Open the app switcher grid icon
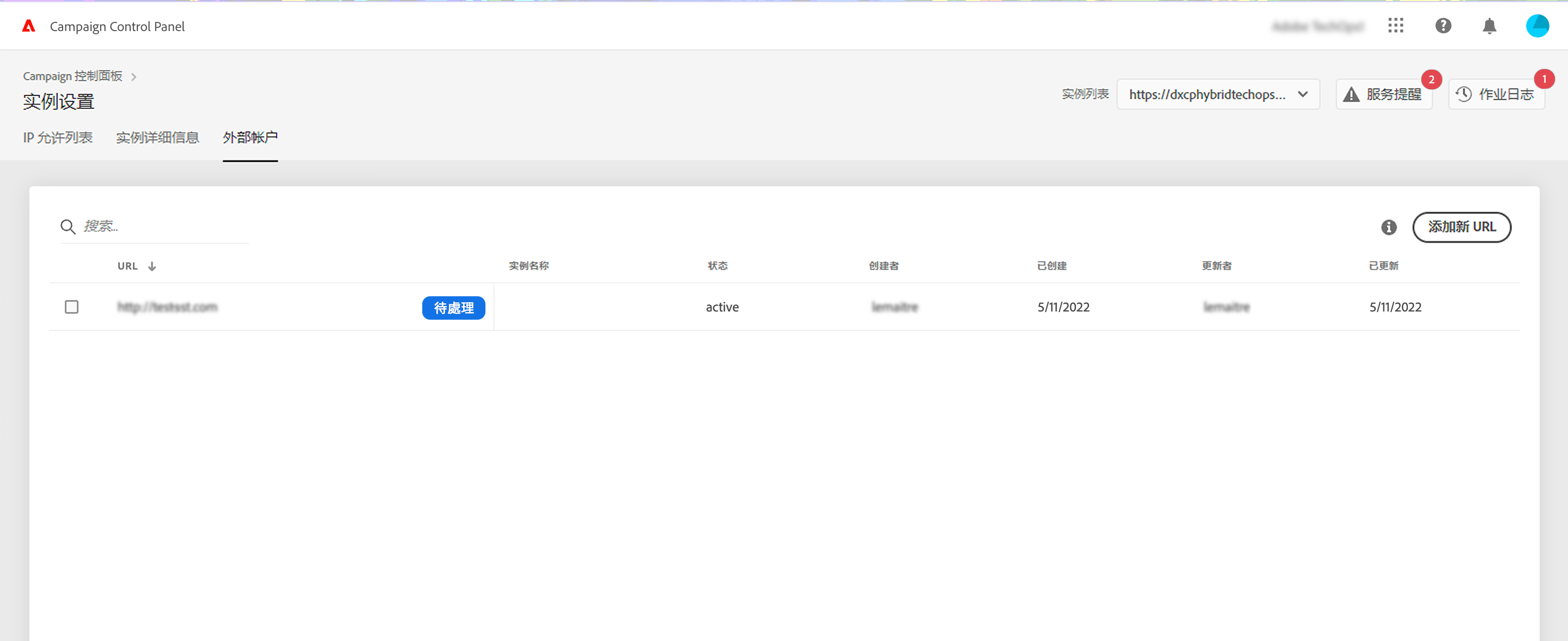 (x=1395, y=26)
